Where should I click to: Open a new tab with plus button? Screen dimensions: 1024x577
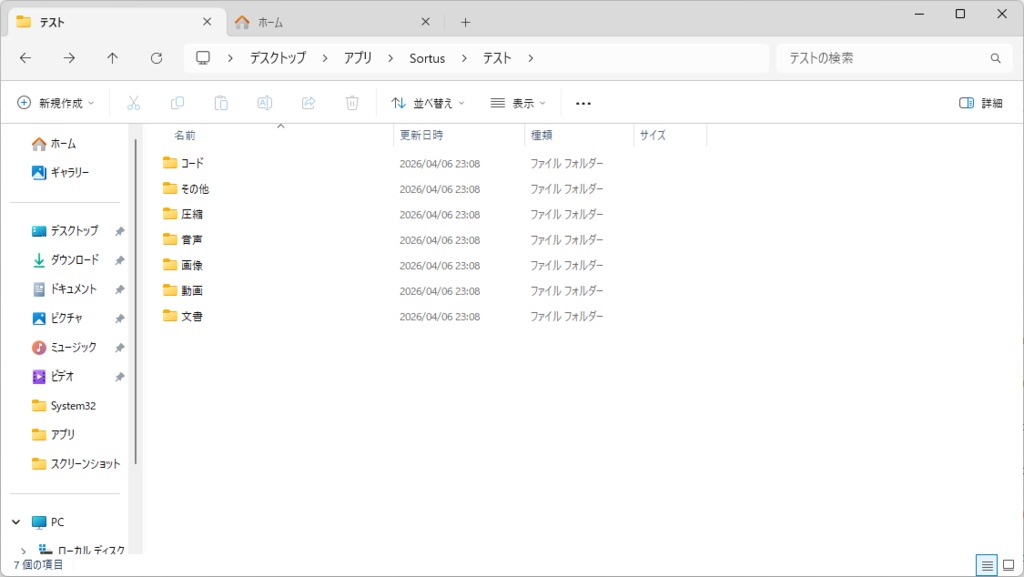pos(465,22)
